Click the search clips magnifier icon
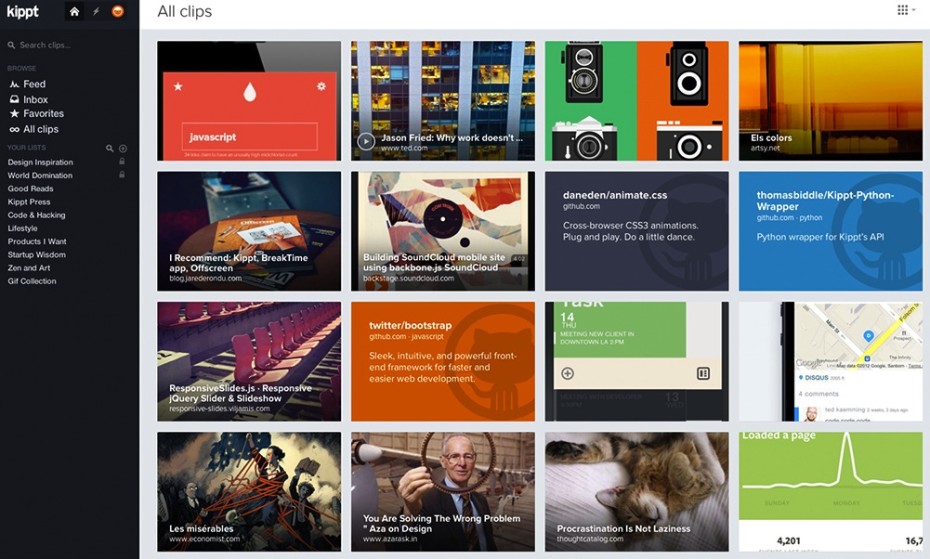Image resolution: width=930 pixels, height=559 pixels. tap(11, 45)
